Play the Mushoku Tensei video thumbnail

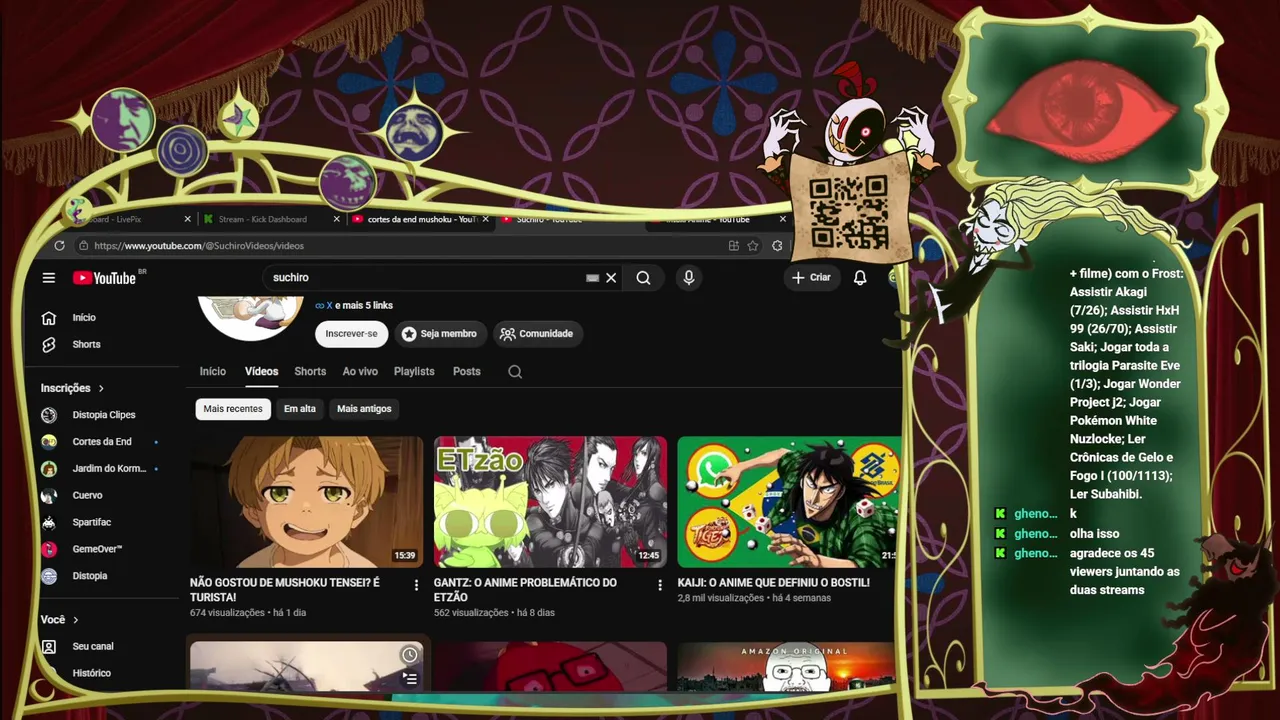(307, 502)
